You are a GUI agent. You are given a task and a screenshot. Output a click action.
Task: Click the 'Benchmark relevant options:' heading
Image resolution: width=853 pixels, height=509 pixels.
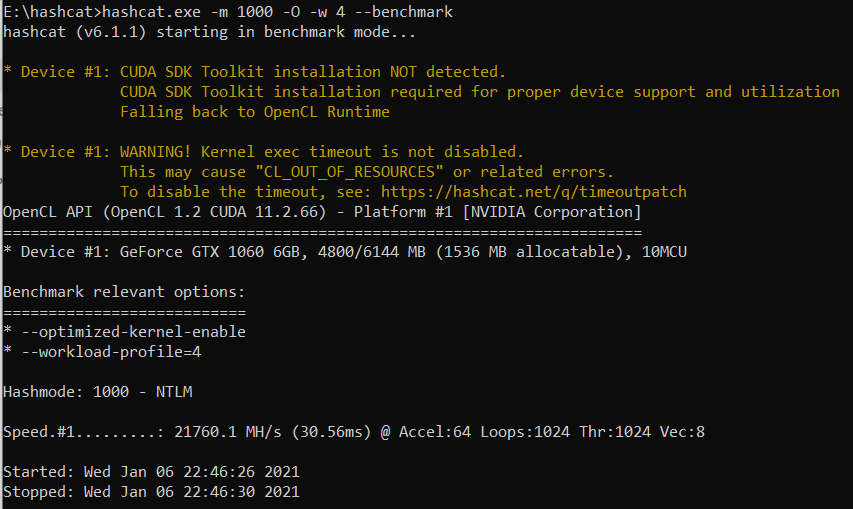click(x=124, y=292)
